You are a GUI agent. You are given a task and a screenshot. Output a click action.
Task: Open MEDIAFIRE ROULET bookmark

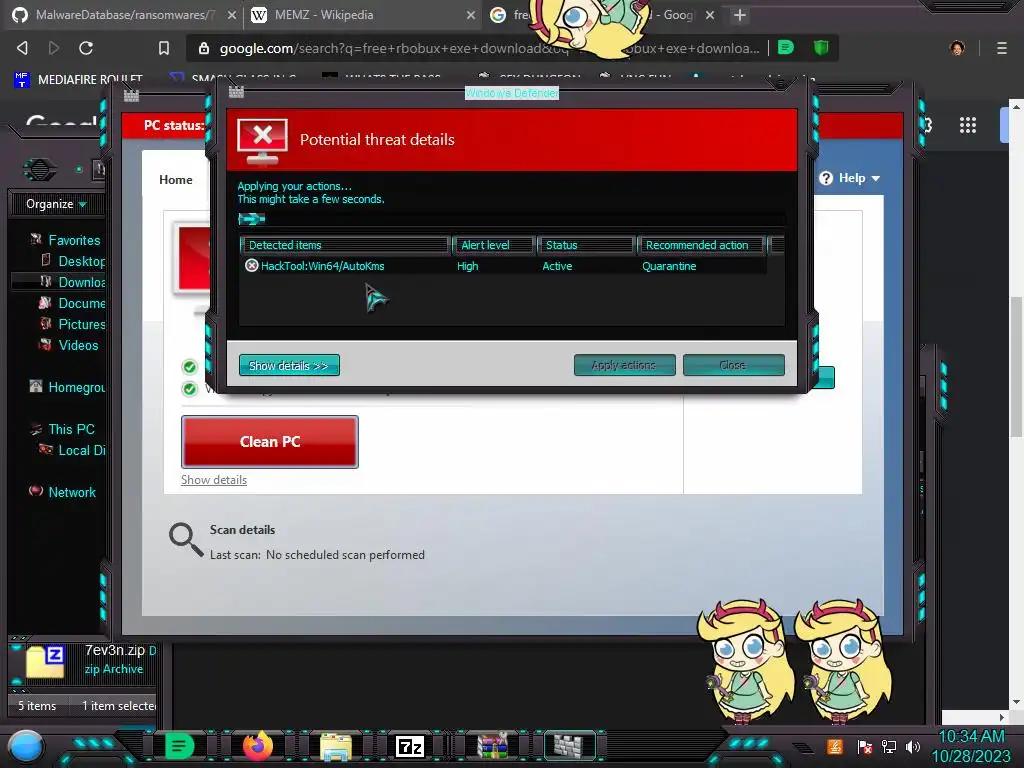click(x=77, y=80)
